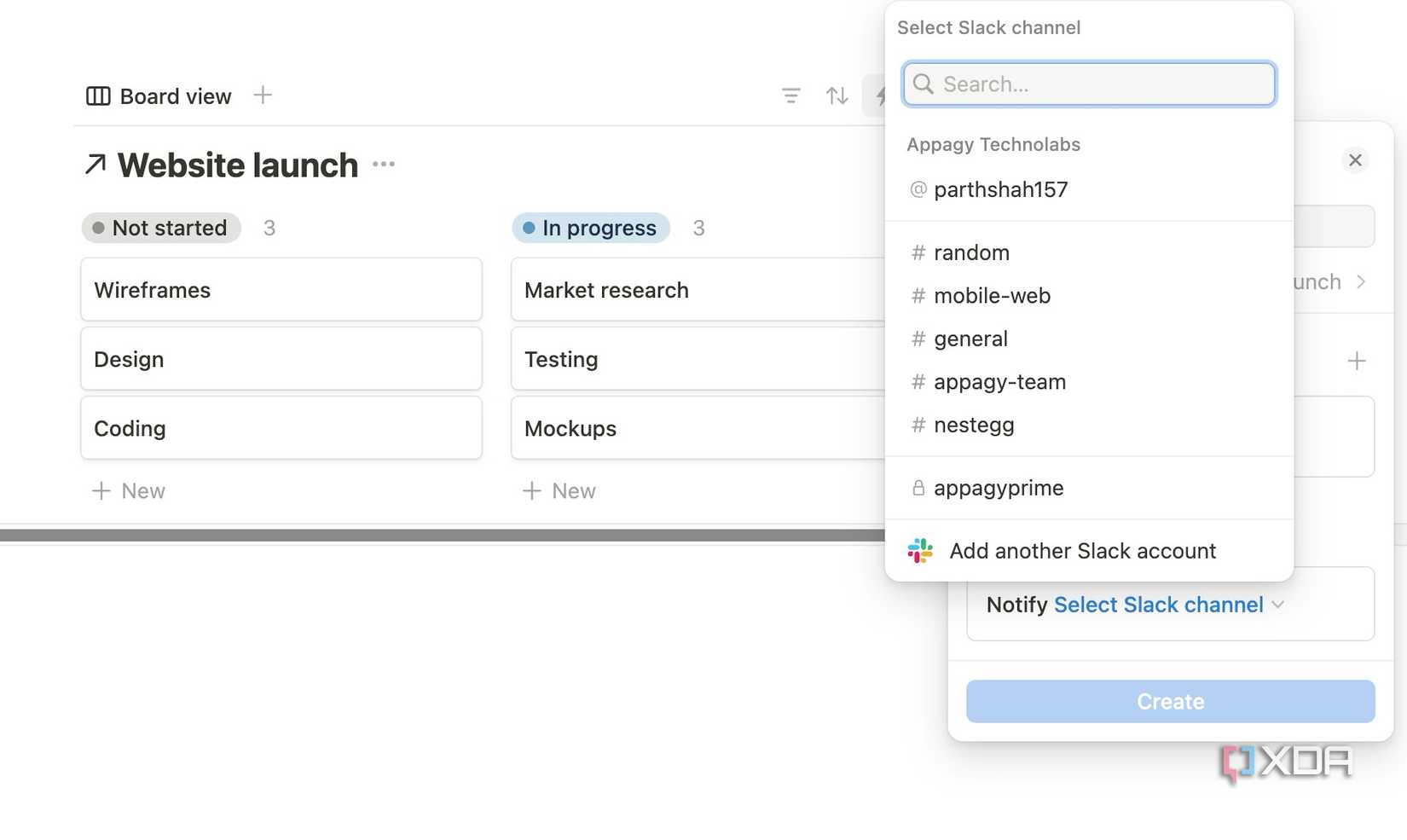1407x840 pixels.
Task: Click the Appagy Technolabs workspace label
Action: click(993, 144)
